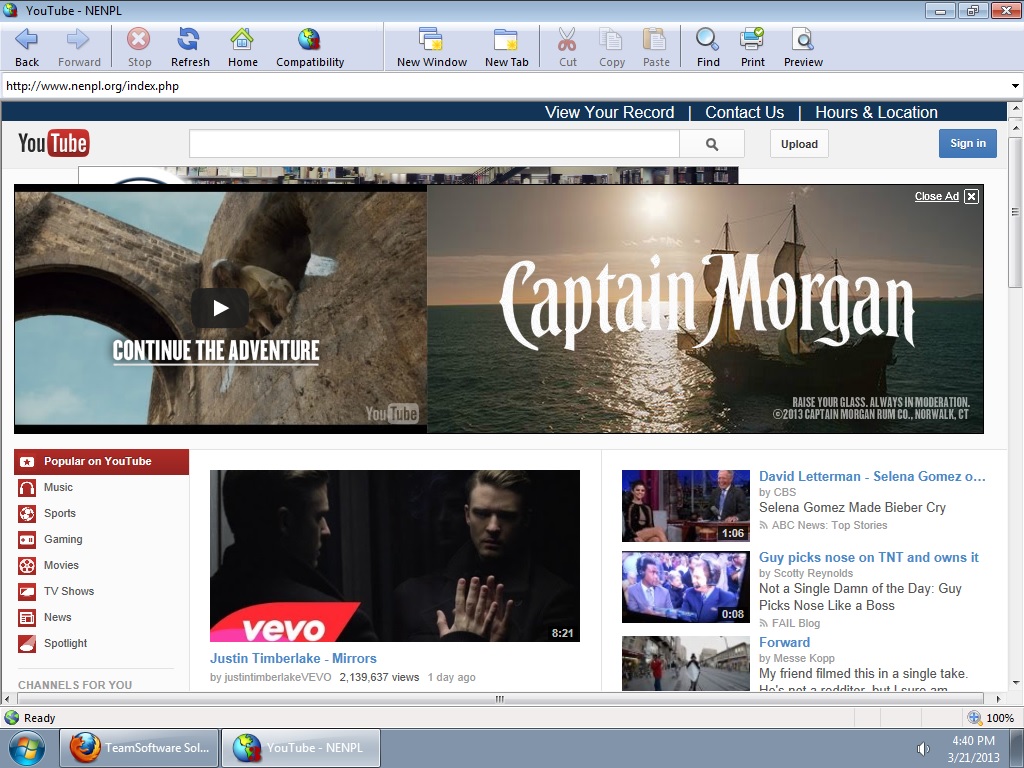
Task: Click the Movies film reel icon
Action: coord(27,566)
